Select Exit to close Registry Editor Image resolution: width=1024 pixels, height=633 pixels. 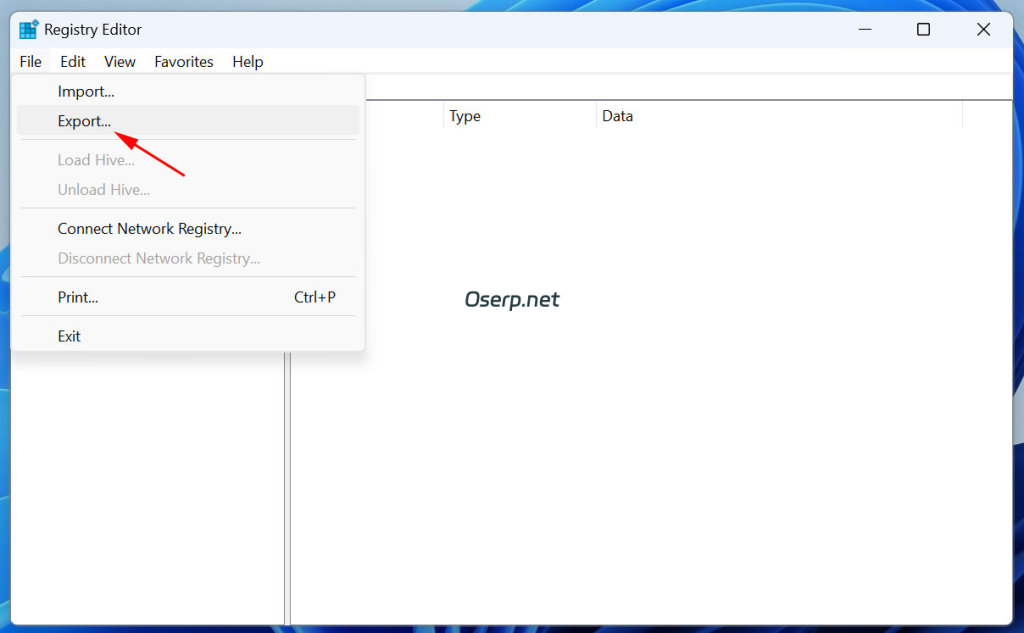pos(68,335)
